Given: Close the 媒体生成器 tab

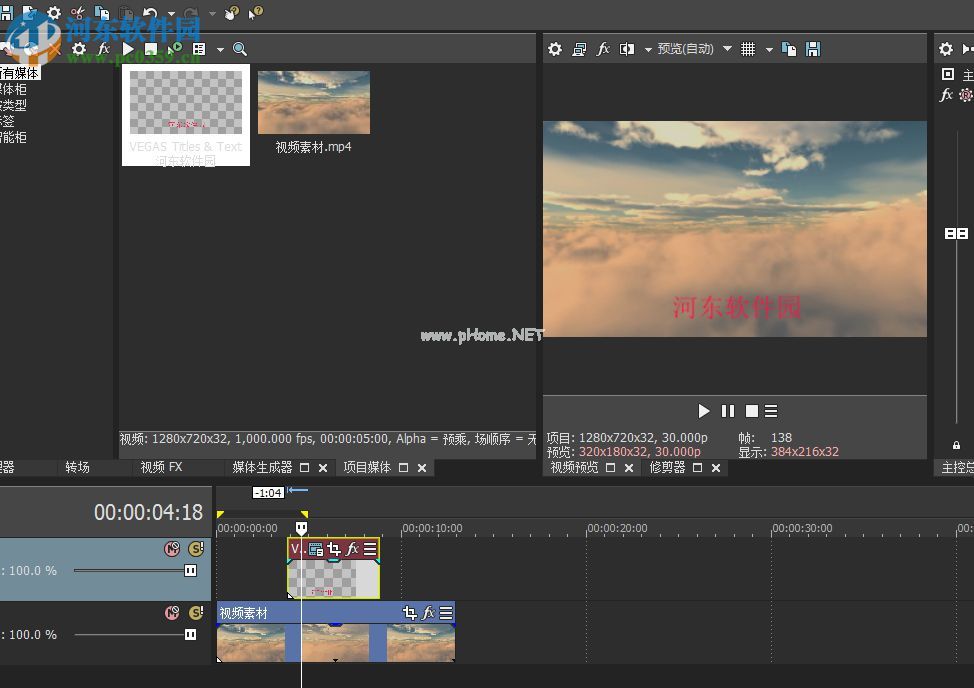Looking at the screenshot, I should pos(323,468).
